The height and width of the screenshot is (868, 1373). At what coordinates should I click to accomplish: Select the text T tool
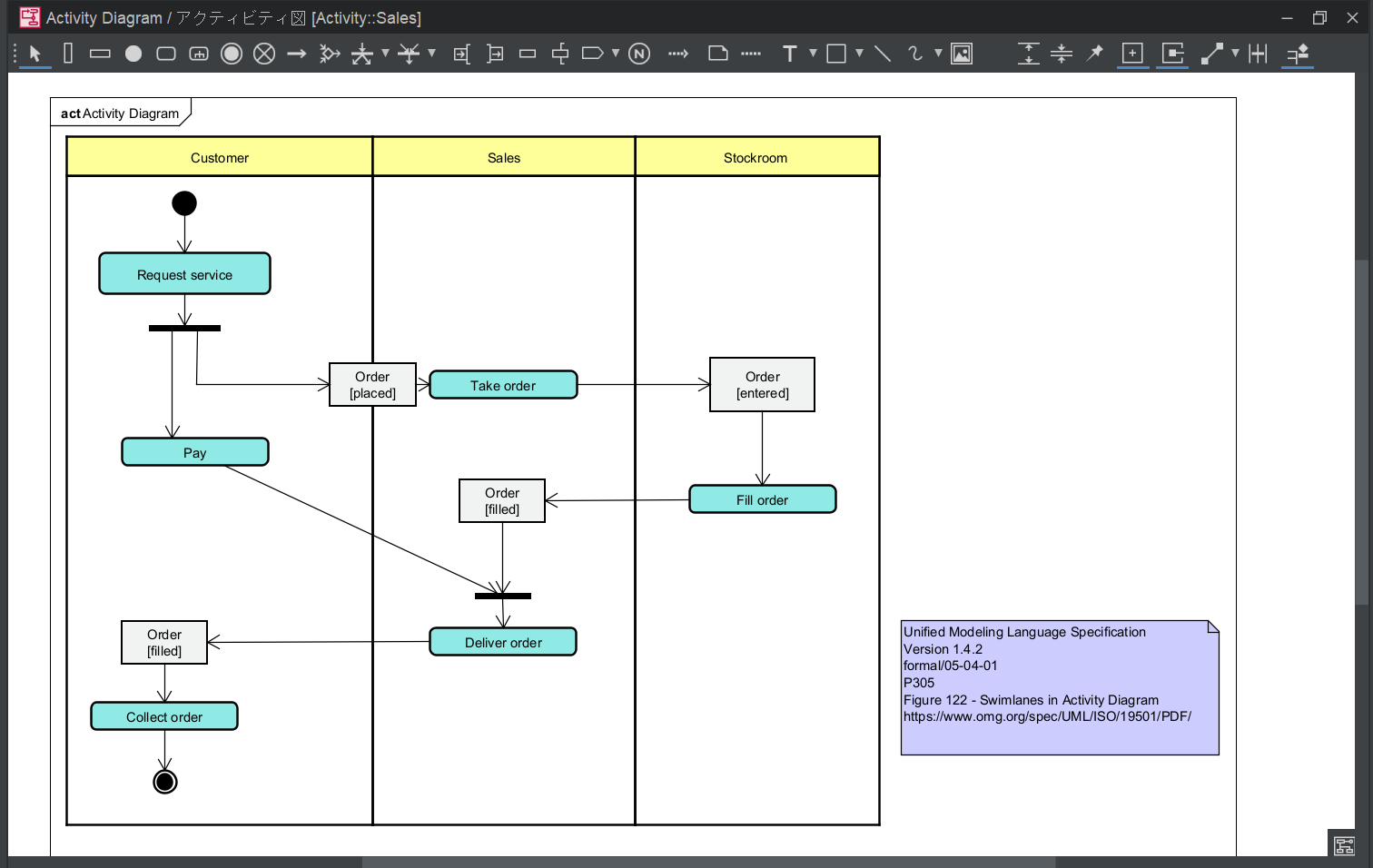[789, 54]
